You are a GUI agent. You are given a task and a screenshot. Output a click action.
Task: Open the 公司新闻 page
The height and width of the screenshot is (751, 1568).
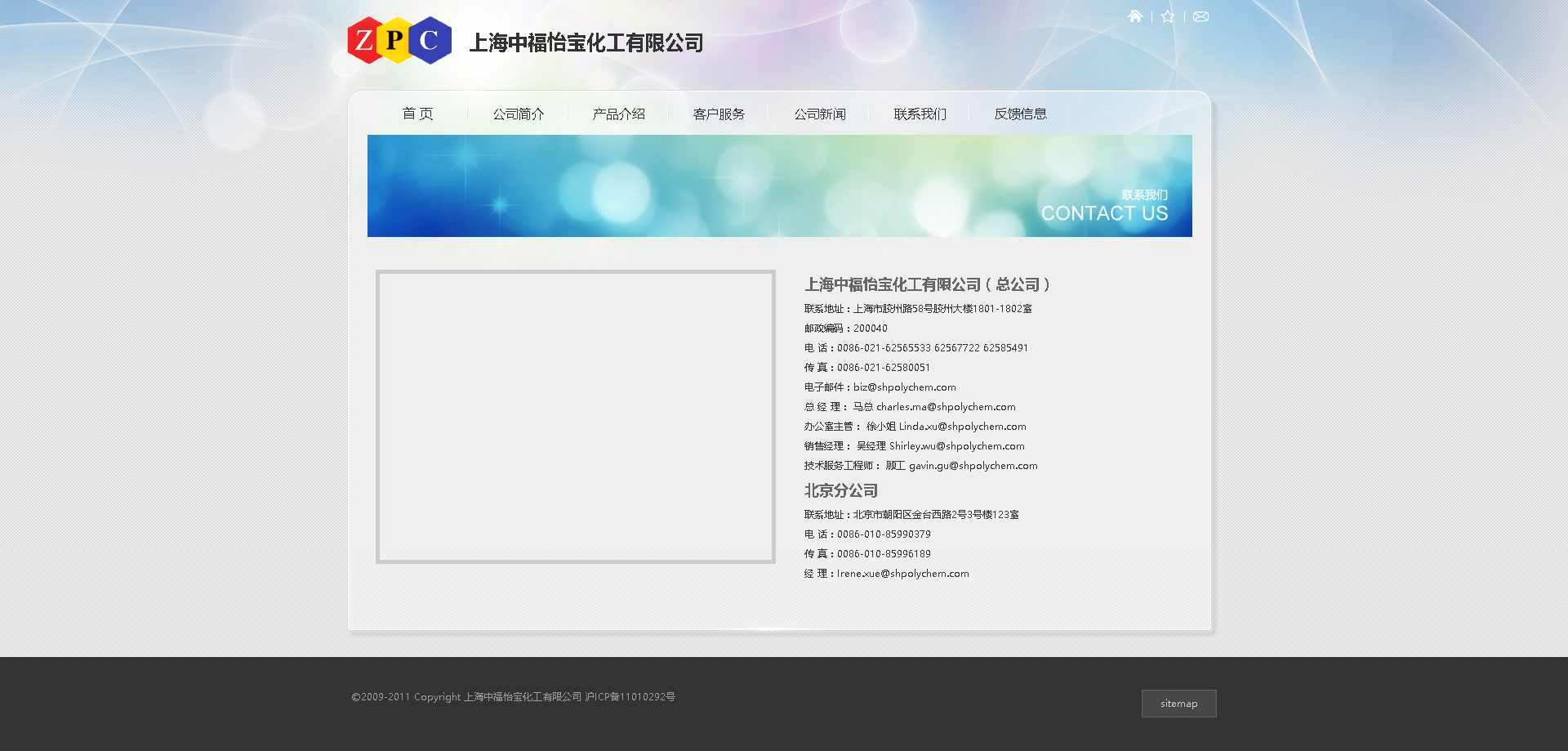point(819,114)
